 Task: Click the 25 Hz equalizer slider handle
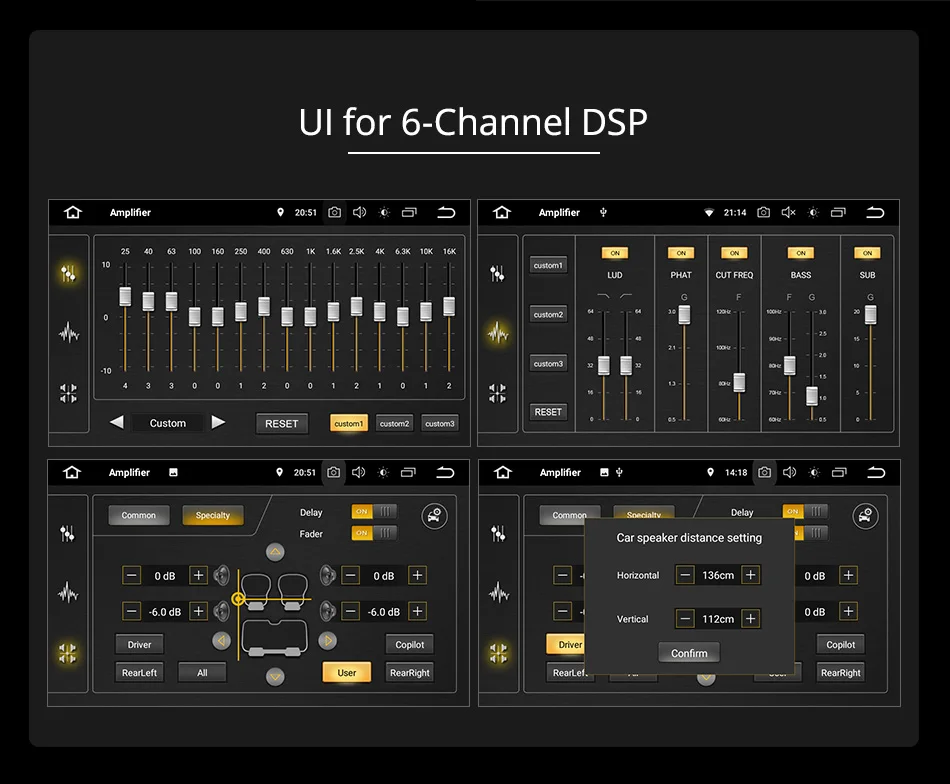[125, 296]
